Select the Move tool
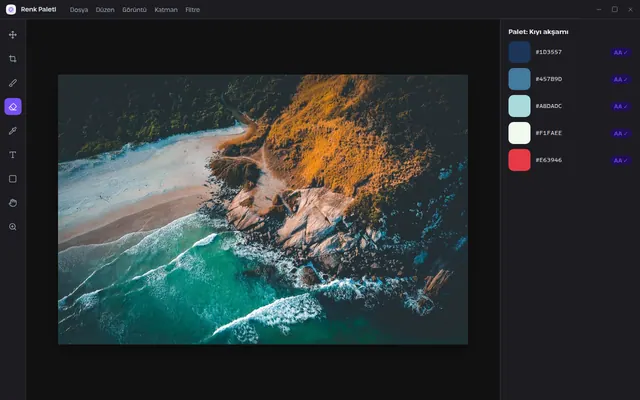Viewport: 640px width, 400px height. coord(13,35)
